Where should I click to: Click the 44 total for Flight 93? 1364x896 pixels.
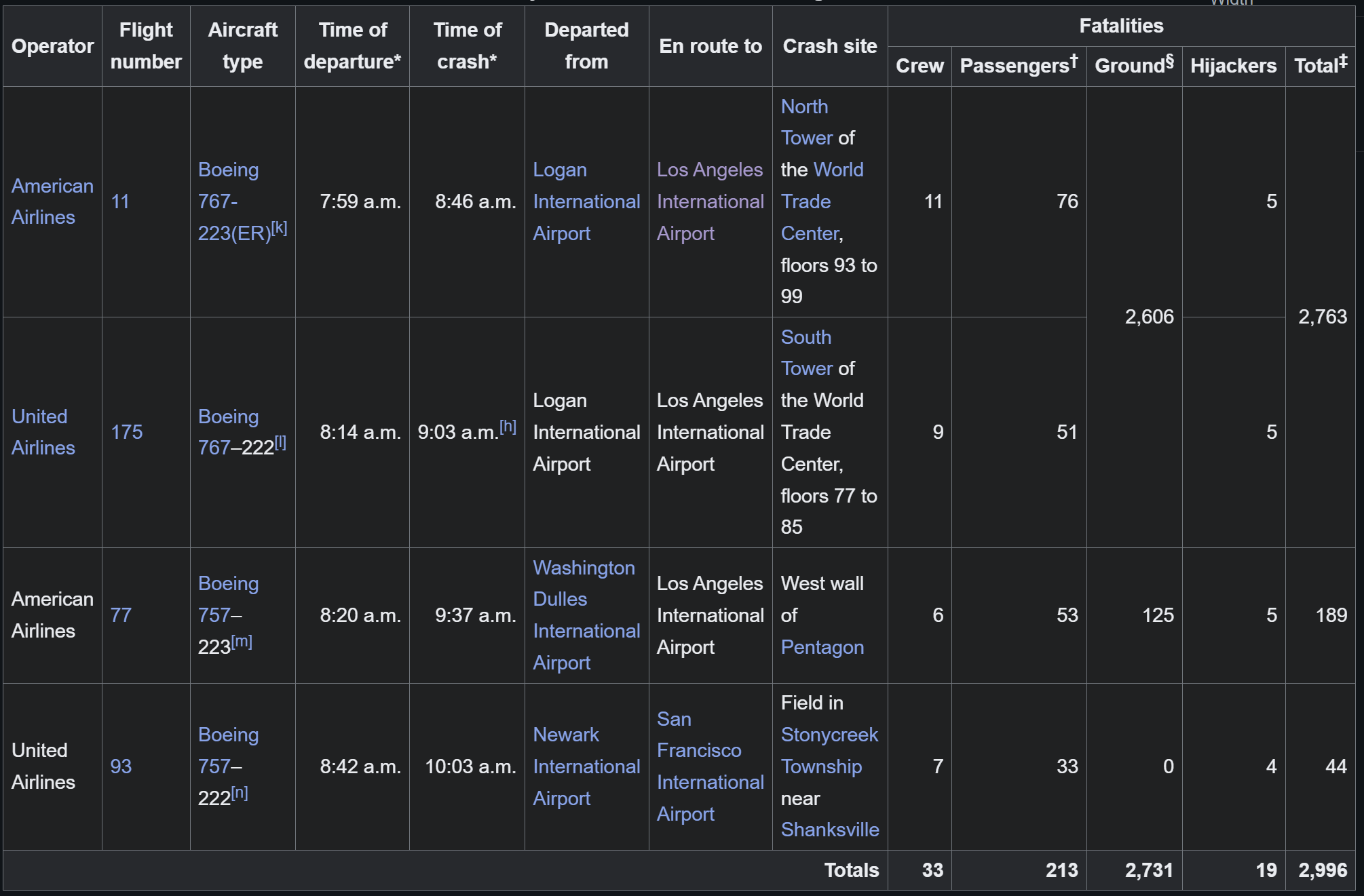point(1336,766)
